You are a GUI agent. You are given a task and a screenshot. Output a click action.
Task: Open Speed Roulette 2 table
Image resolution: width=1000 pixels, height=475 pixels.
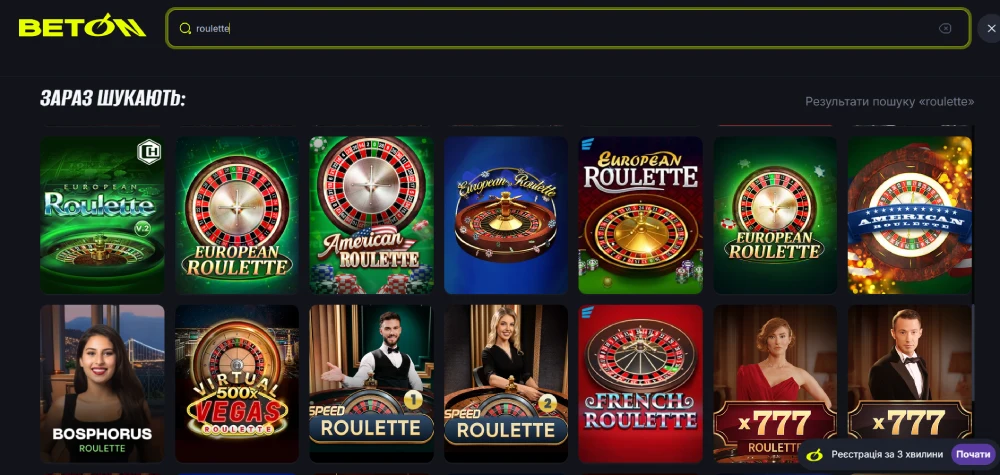[x=506, y=383]
